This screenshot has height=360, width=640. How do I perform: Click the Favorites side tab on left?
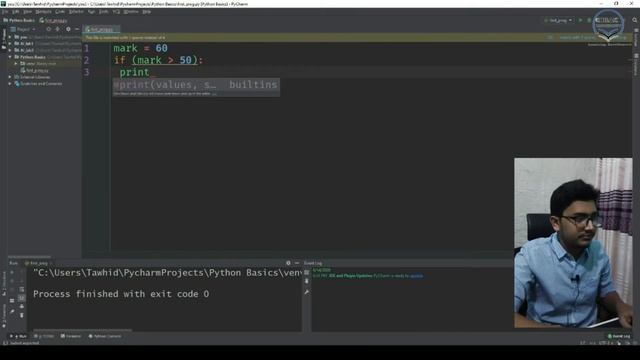(4, 316)
